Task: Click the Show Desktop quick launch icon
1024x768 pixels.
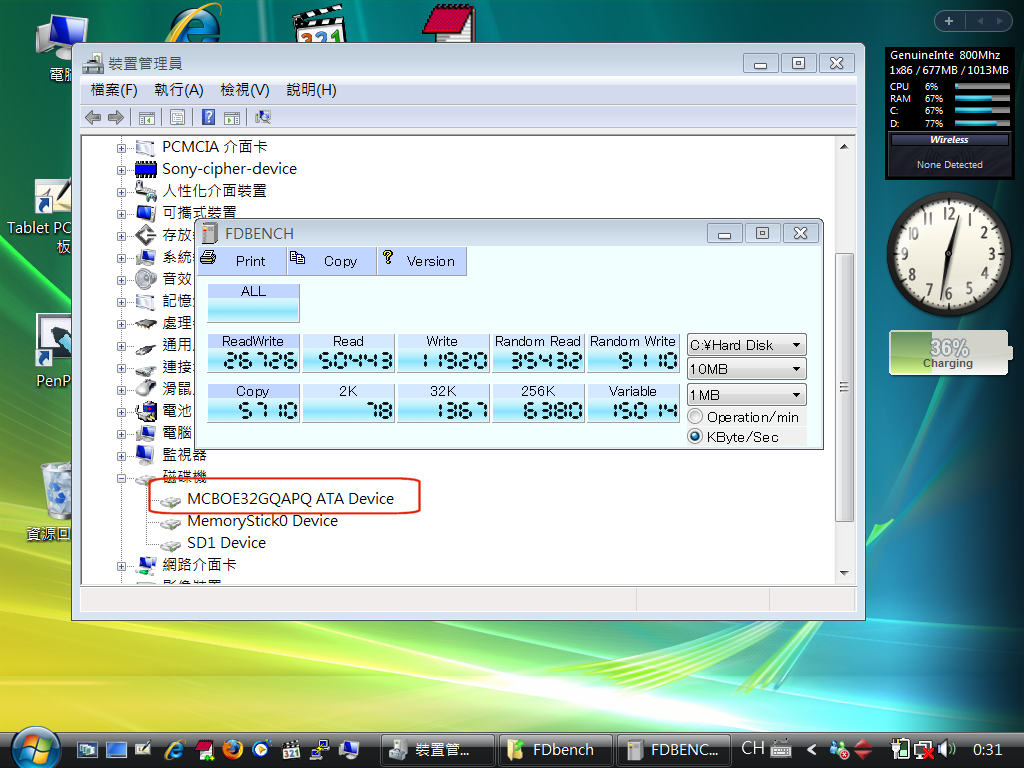Action: point(116,750)
